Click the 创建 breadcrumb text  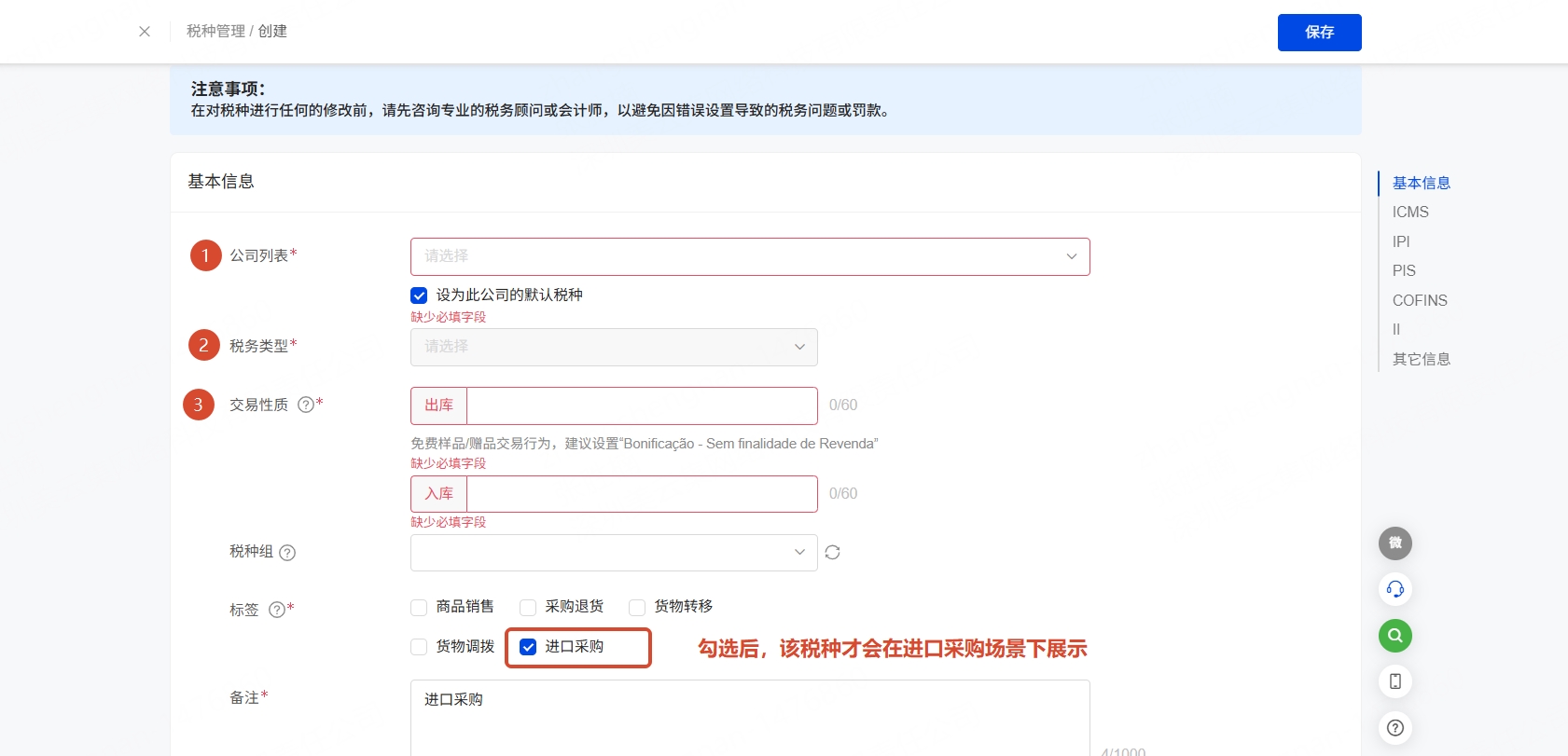tap(272, 32)
